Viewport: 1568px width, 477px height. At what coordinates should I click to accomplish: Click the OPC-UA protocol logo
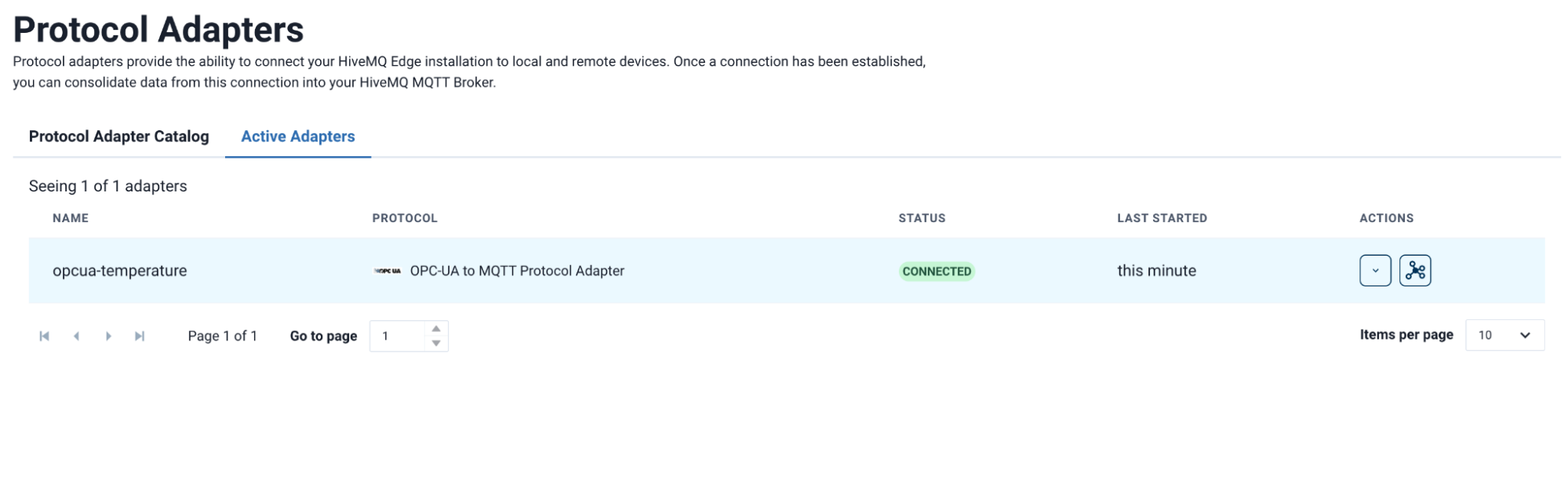pos(387,271)
